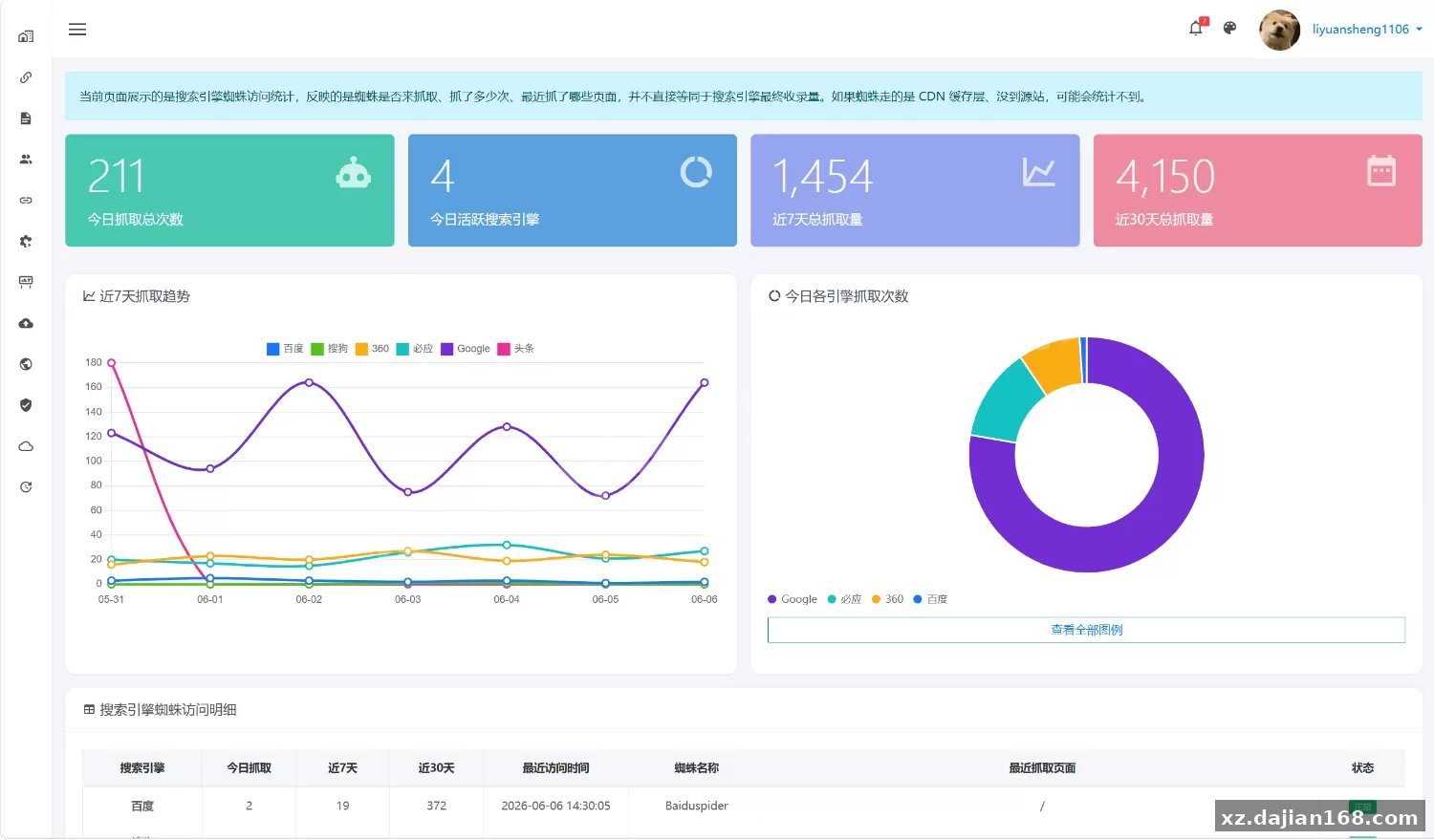Open the notification bell
Image resolution: width=1434 pixels, height=840 pixels.
(x=1196, y=29)
